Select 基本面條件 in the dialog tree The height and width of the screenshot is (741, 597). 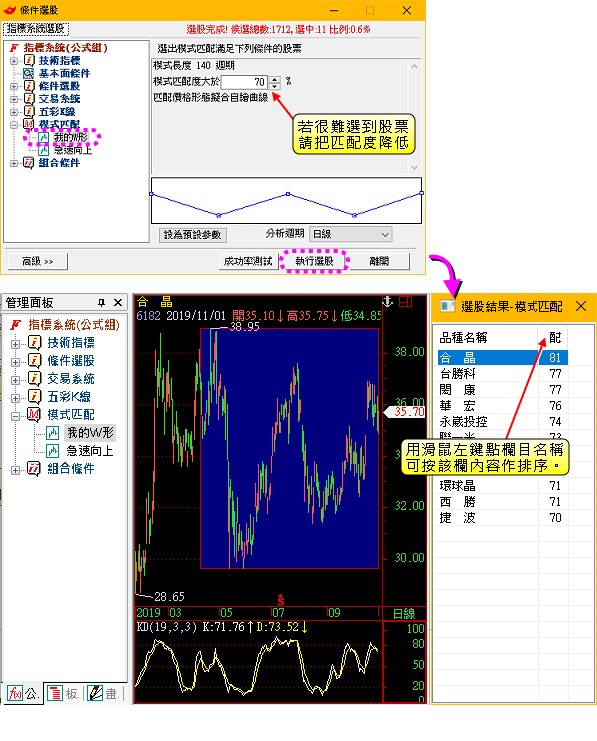(64, 73)
